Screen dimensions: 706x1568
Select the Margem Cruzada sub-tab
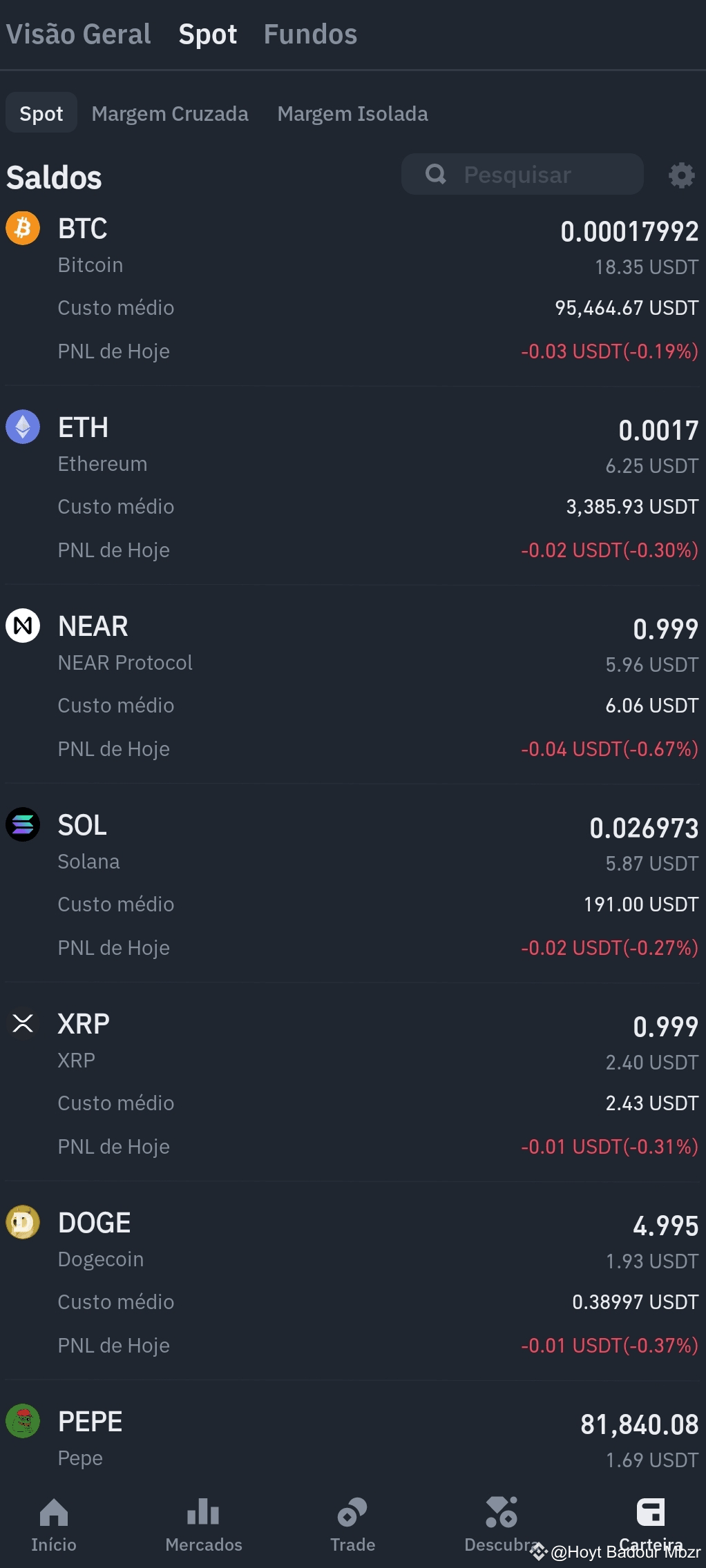point(170,113)
